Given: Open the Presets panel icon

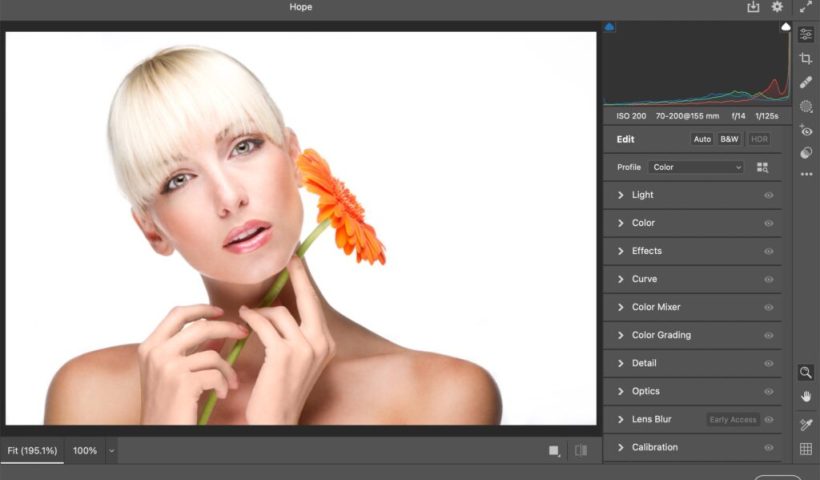Looking at the screenshot, I should click(806, 154).
